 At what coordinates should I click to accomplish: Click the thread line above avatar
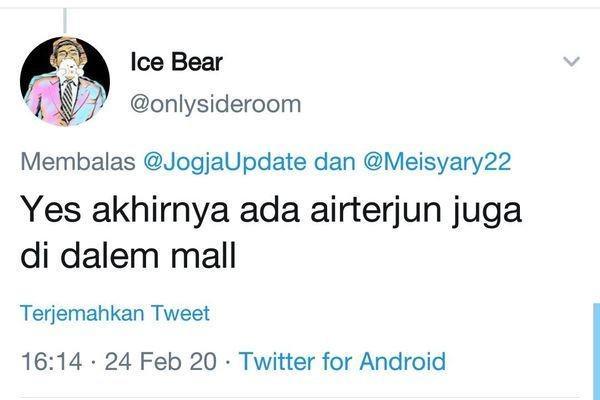(x=65, y=20)
